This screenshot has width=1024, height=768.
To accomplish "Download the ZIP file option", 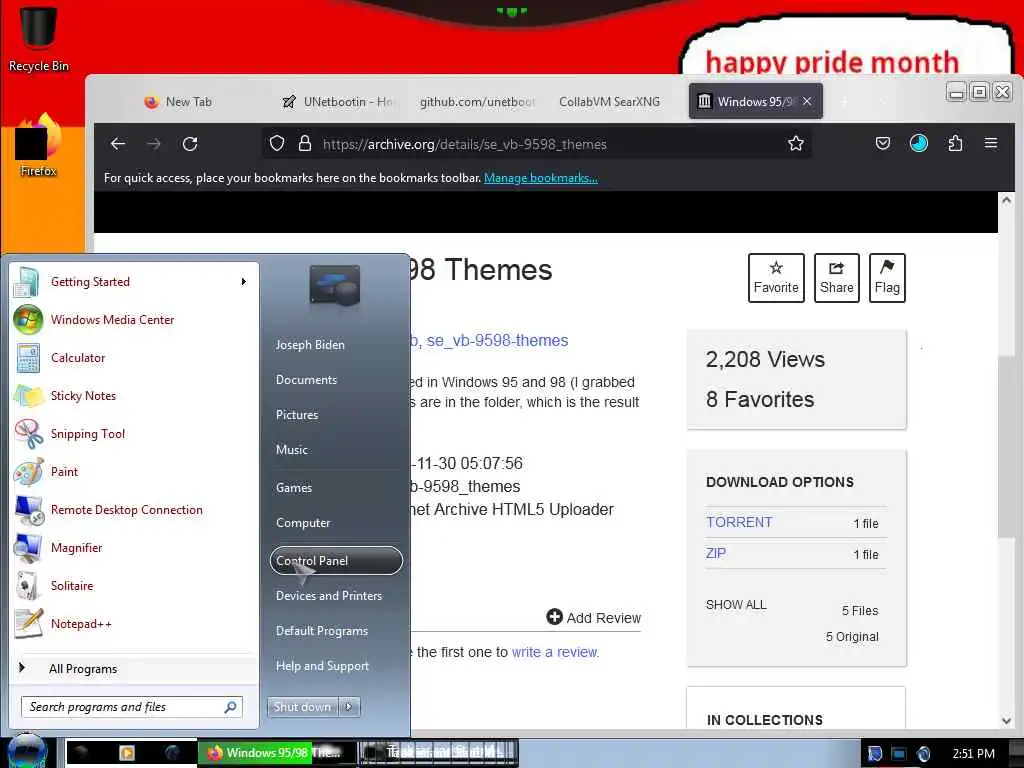I will tap(716, 553).
